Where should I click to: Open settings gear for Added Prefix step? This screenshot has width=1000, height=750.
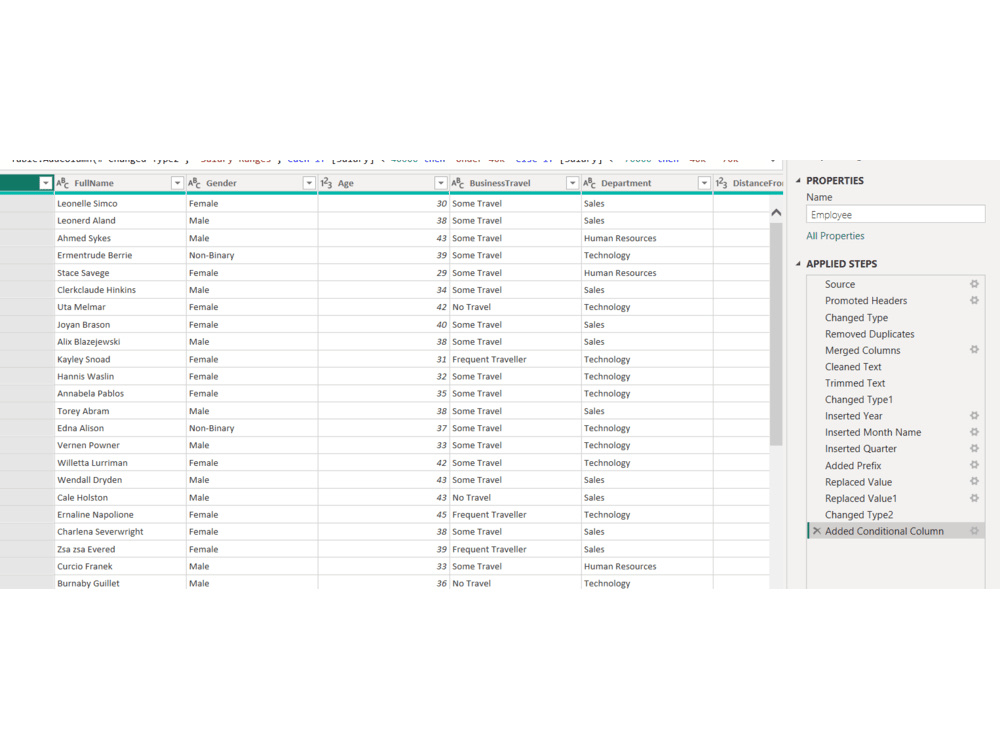click(974, 465)
